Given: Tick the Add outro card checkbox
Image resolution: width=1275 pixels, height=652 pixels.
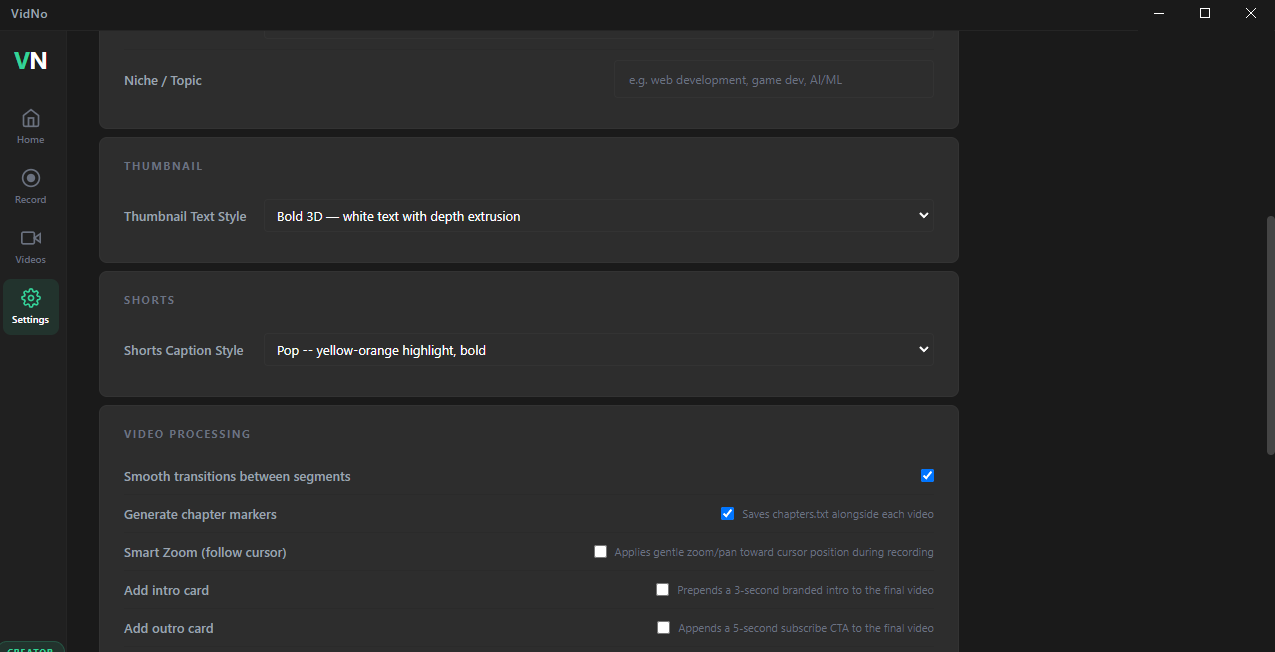Looking at the screenshot, I should [x=663, y=628].
